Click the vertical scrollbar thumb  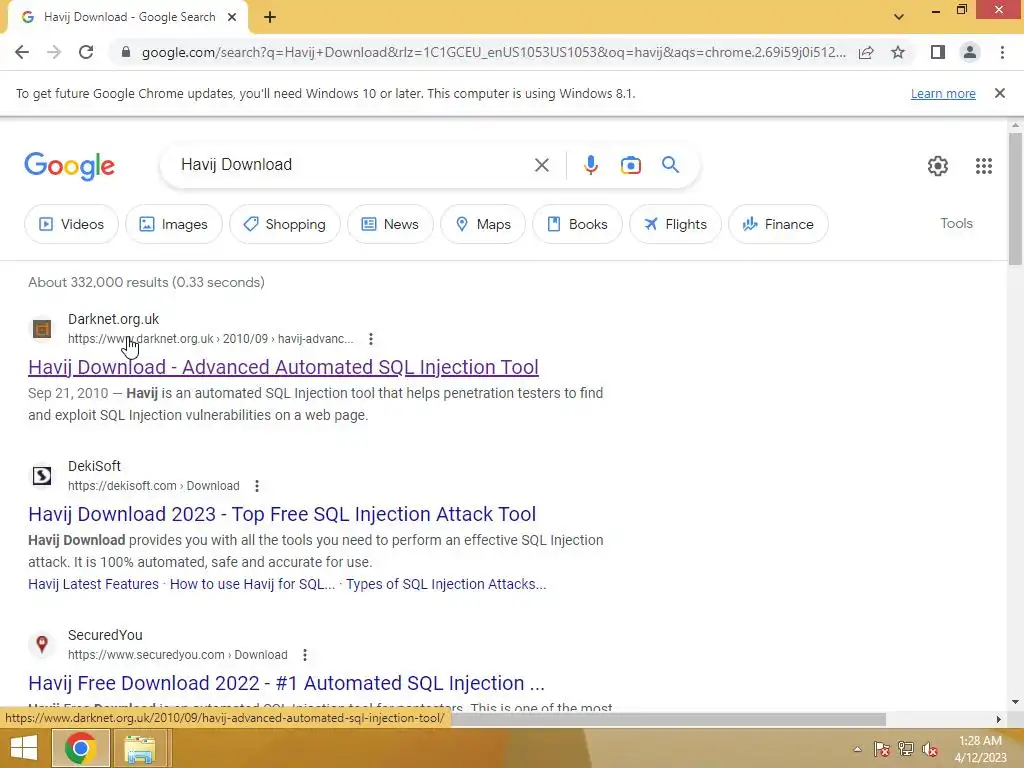pos(1015,199)
